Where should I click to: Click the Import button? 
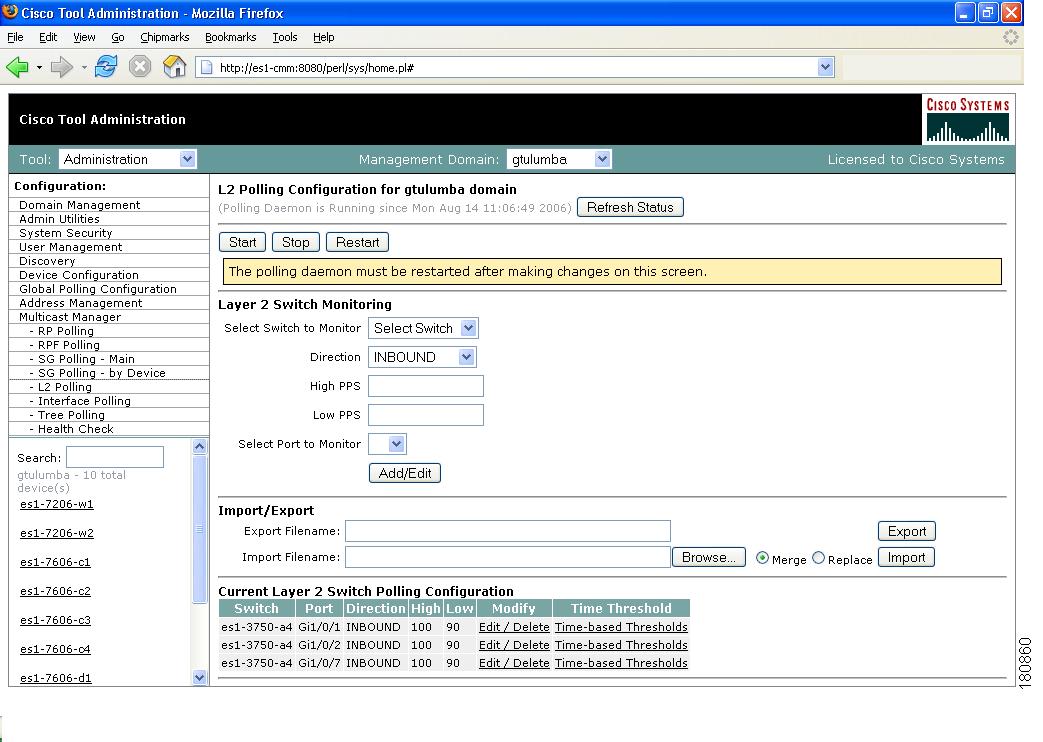[x=906, y=557]
